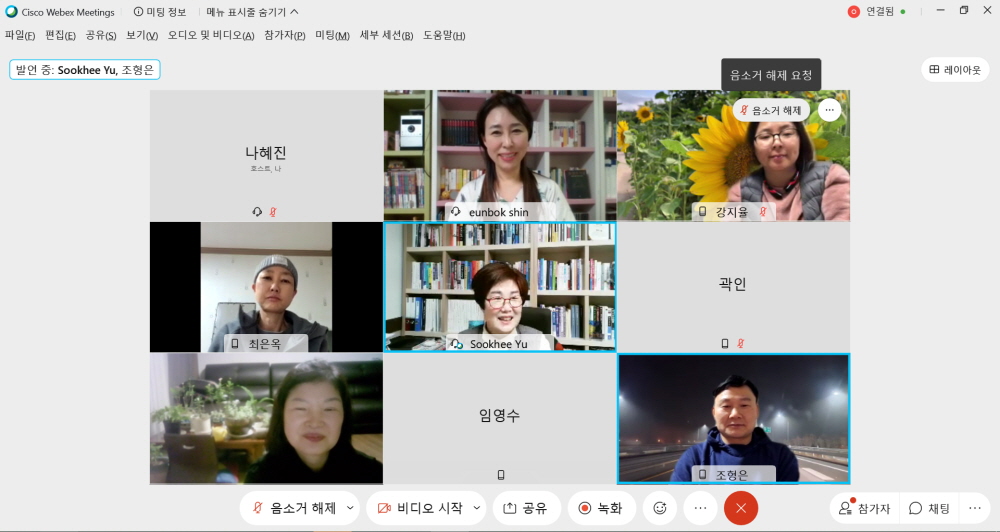Image resolution: width=1000 pixels, height=532 pixels.
Task: Click the chat bubble icon in 채팅 button
Action: click(x=915, y=508)
